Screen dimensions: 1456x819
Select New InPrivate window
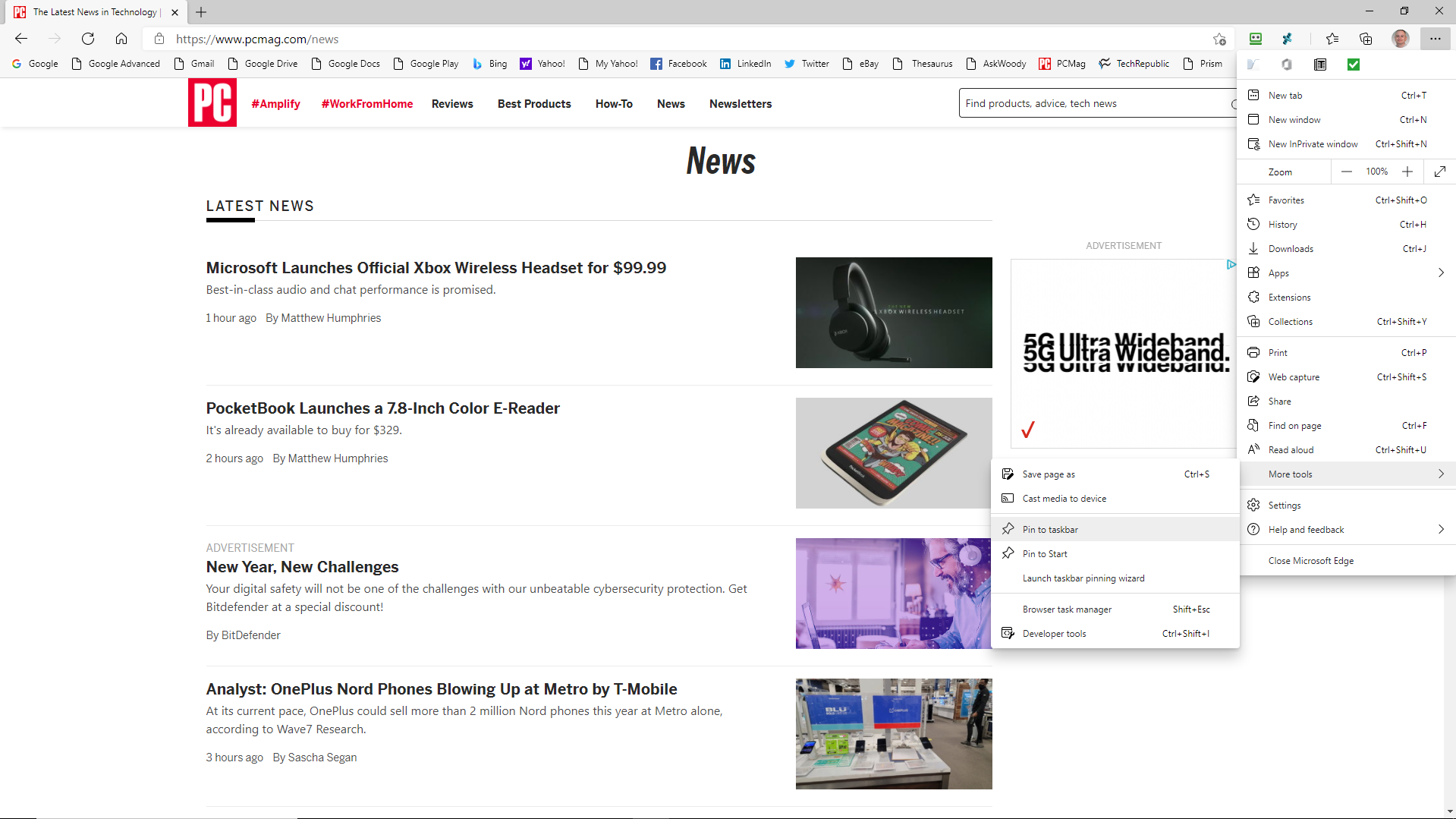tap(1347, 144)
